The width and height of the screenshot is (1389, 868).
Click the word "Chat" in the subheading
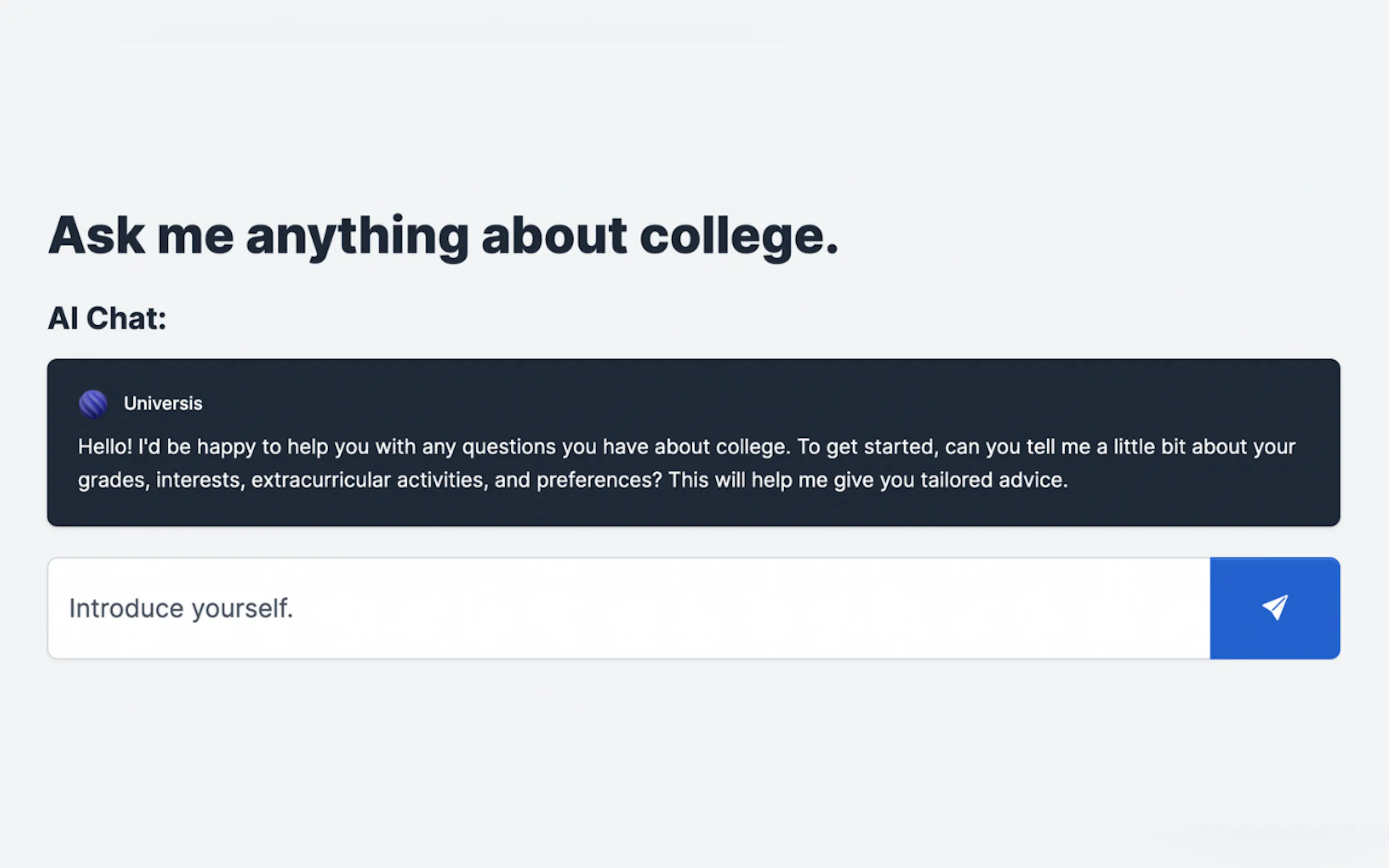125,319
